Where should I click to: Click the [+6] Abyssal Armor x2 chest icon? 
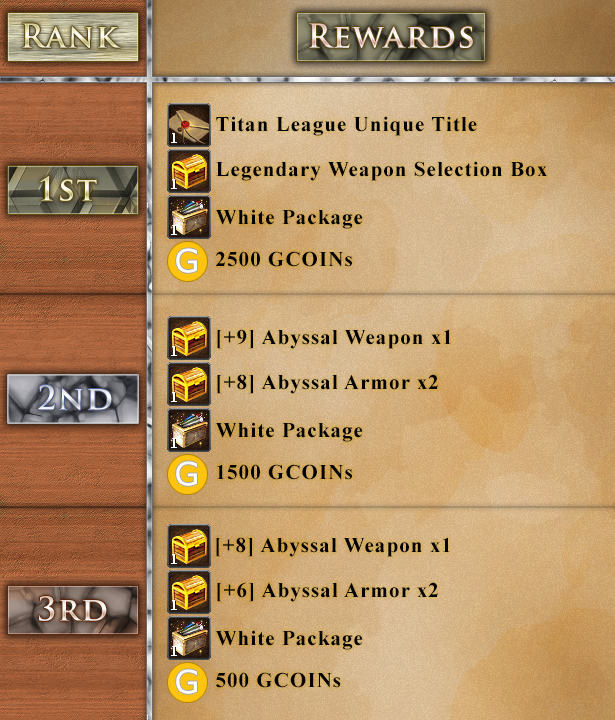coord(189,592)
